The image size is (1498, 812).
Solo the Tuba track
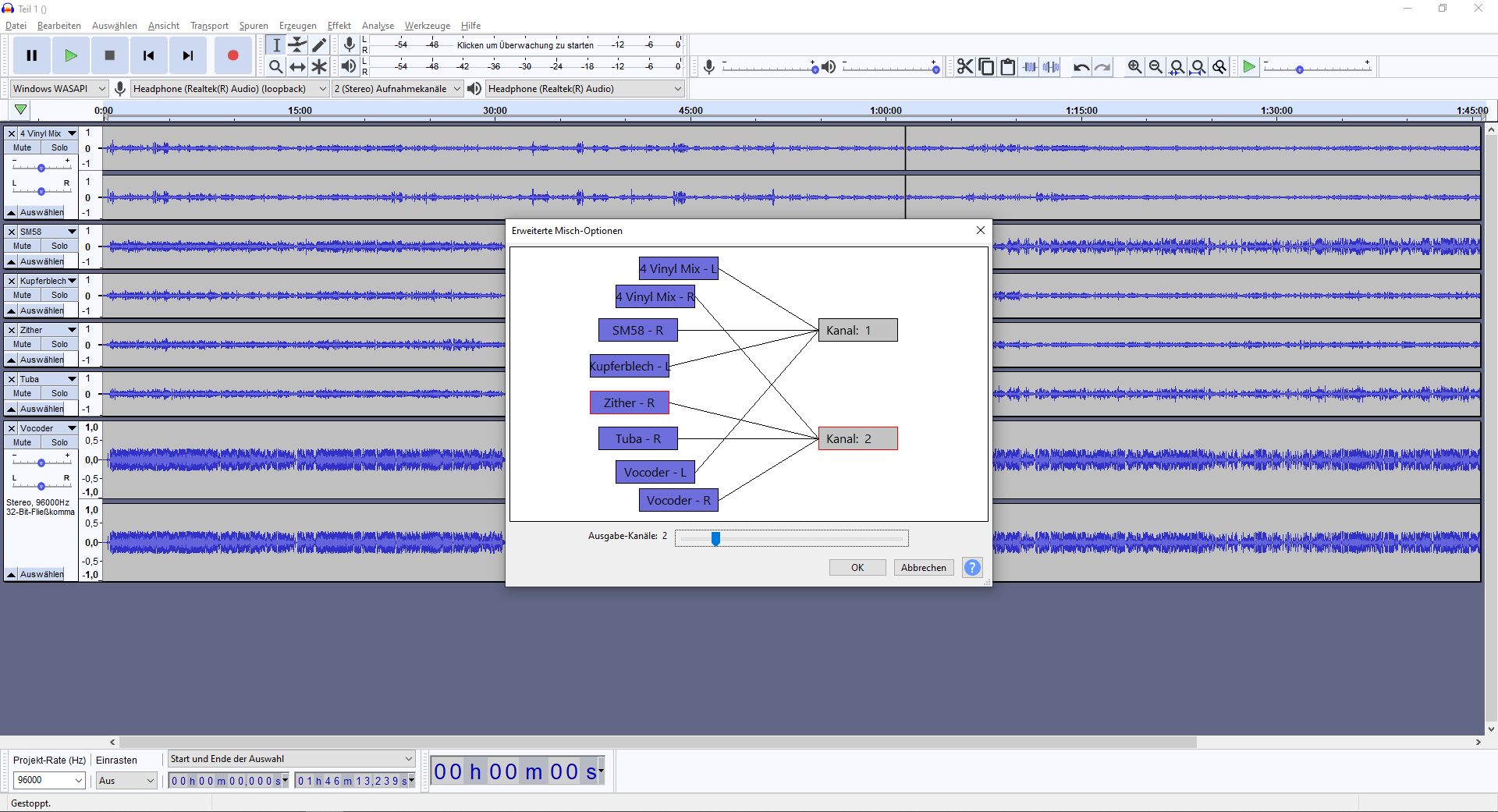60,393
